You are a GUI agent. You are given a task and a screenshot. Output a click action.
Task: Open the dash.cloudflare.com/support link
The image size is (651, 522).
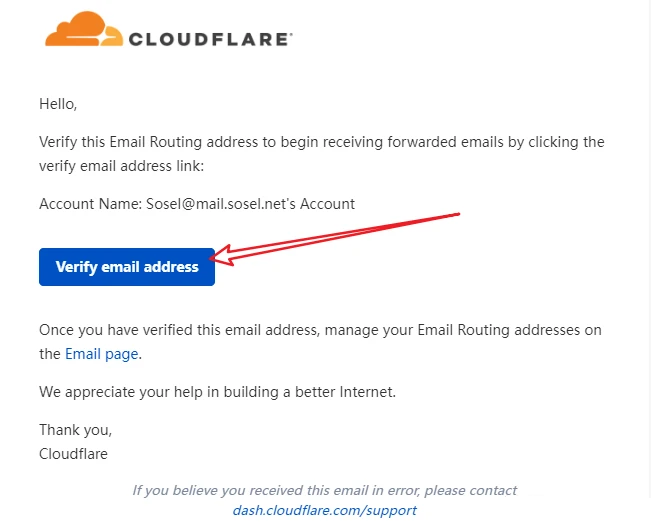(x=324, y=510)
